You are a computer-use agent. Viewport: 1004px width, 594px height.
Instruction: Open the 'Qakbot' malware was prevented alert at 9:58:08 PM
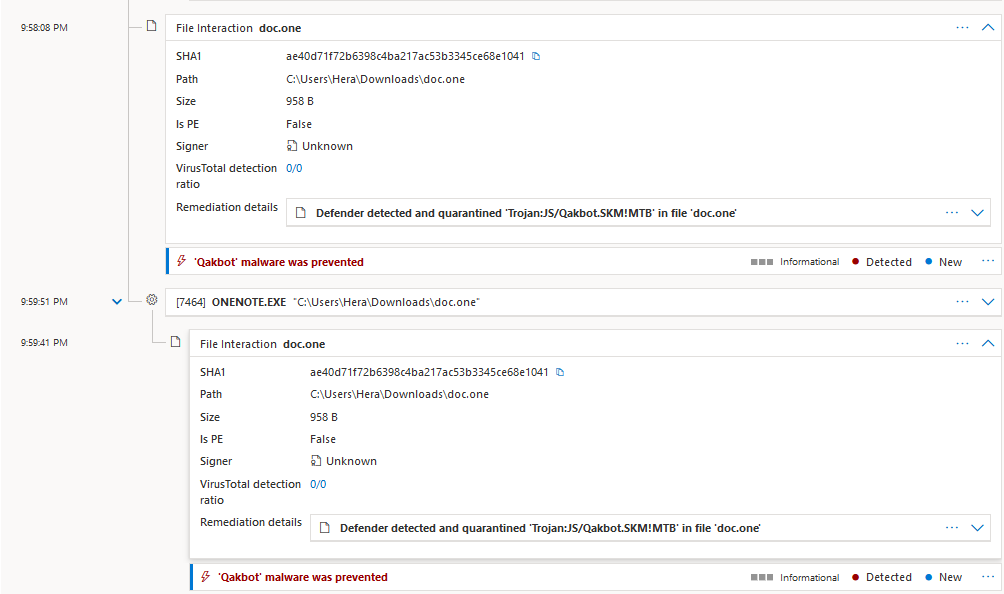click(279, 262)
